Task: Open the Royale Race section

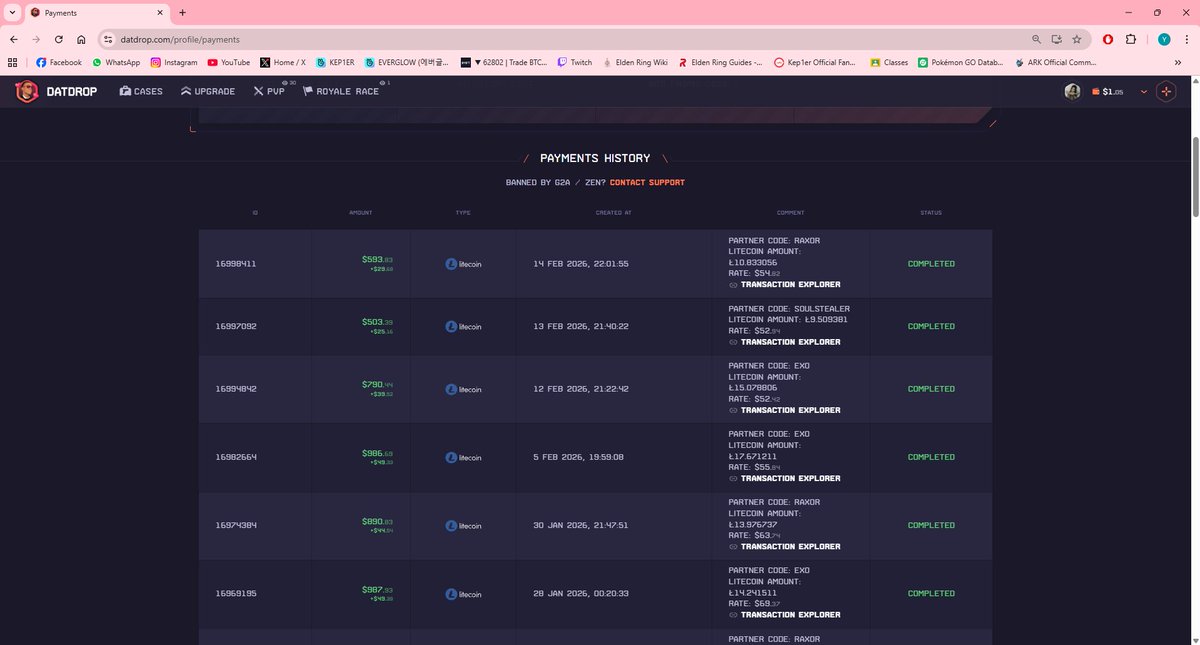Action: (x=341, y=91)
